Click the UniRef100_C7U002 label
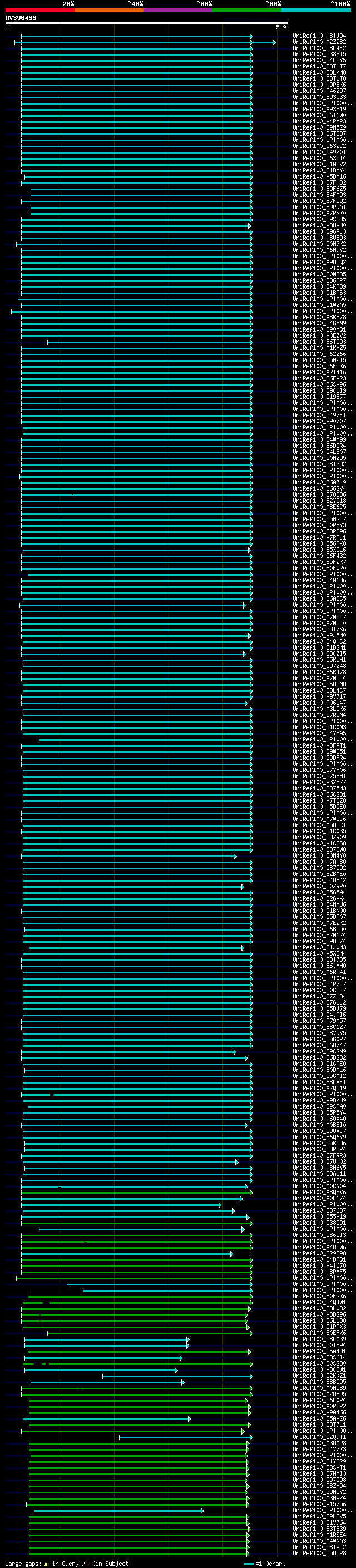This screenshot has height=1568, width=356. tap(319, 1162)
